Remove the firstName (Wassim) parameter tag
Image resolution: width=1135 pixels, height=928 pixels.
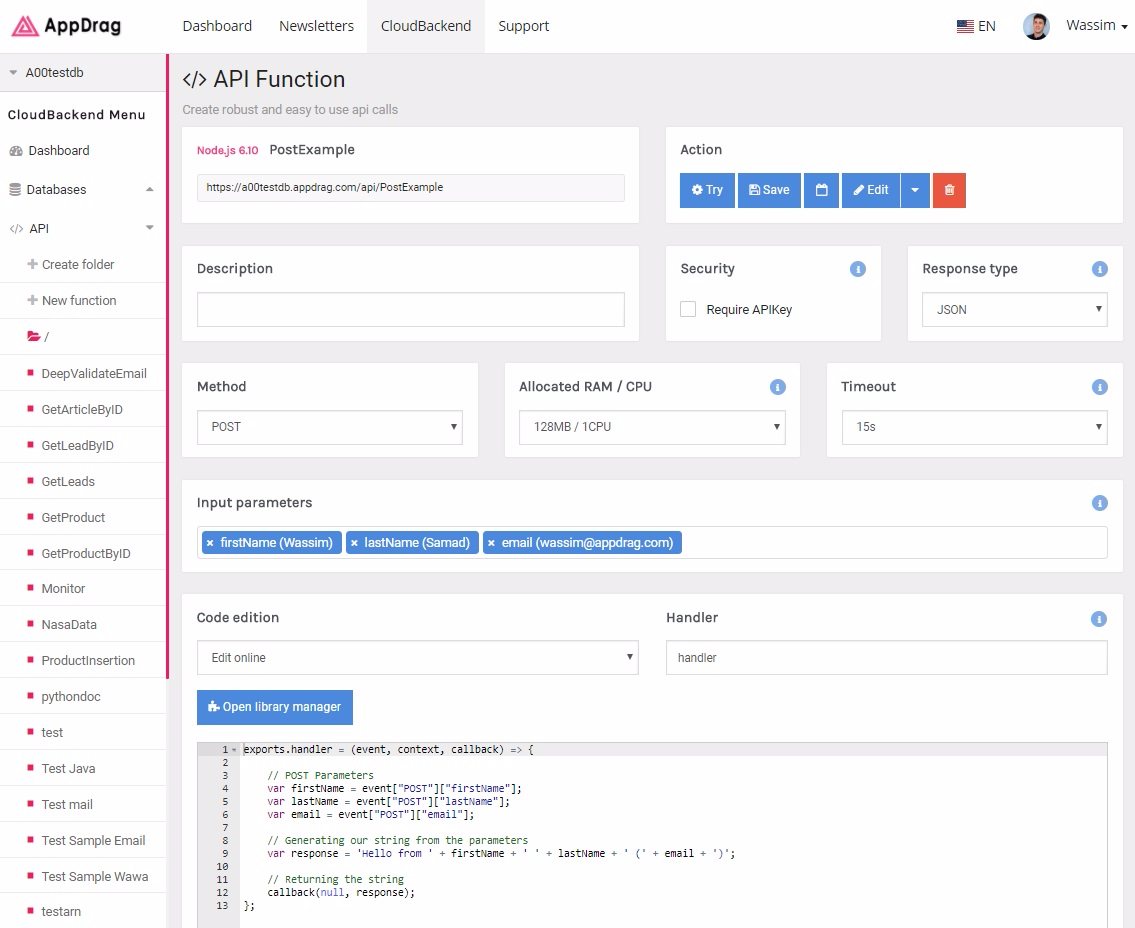tap(210, 543)
